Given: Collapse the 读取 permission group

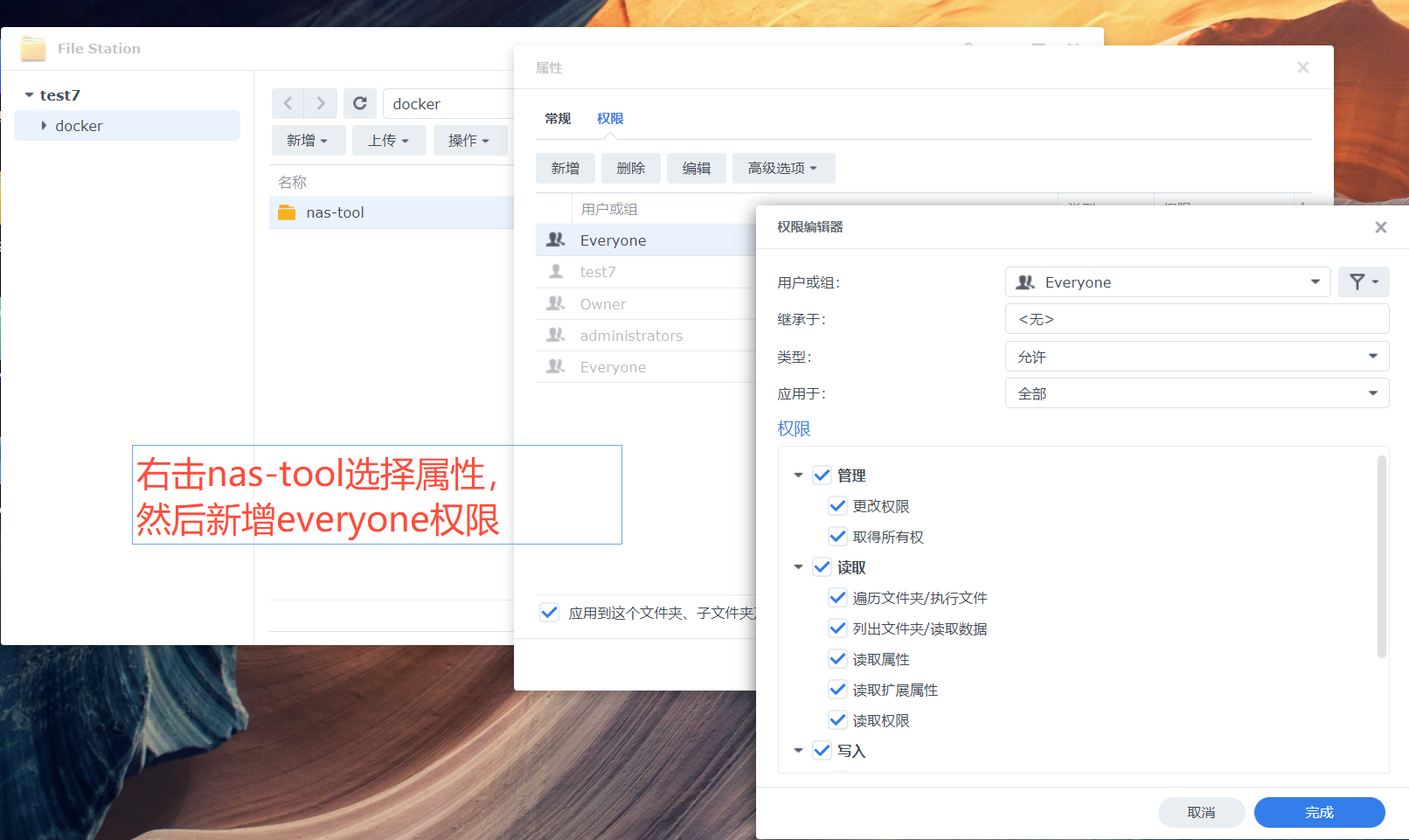Looking at the screenshot, I should coord(798,567).
